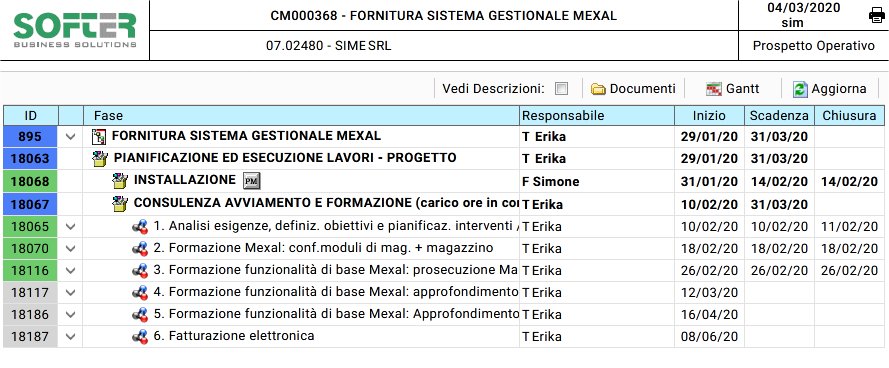The image size is (889, 368).
Task: Click the task icon of Fatturazione elettronica
Action: tap(140, 336)
